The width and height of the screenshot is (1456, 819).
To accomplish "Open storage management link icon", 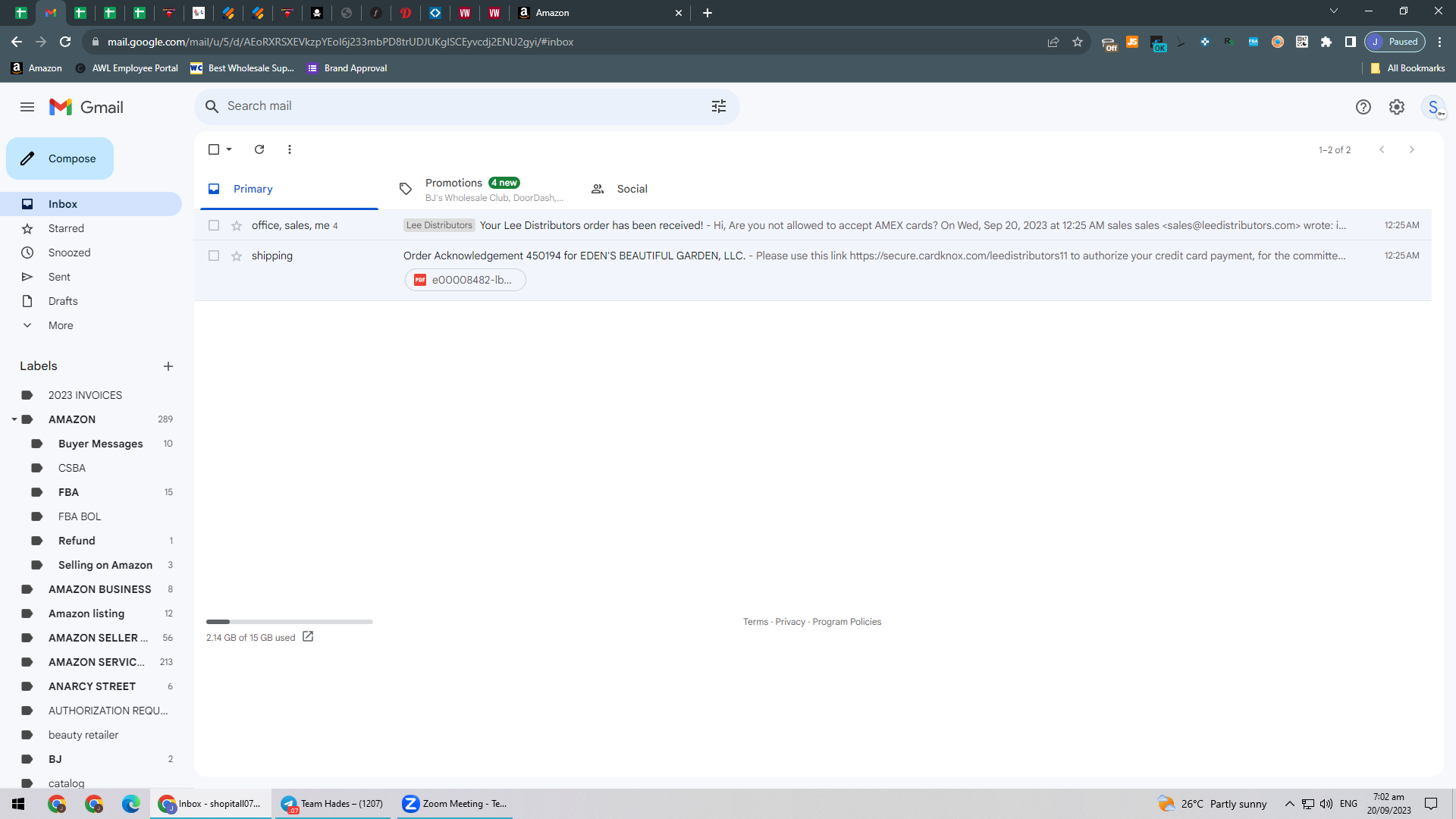I will (x=308, y=637).
